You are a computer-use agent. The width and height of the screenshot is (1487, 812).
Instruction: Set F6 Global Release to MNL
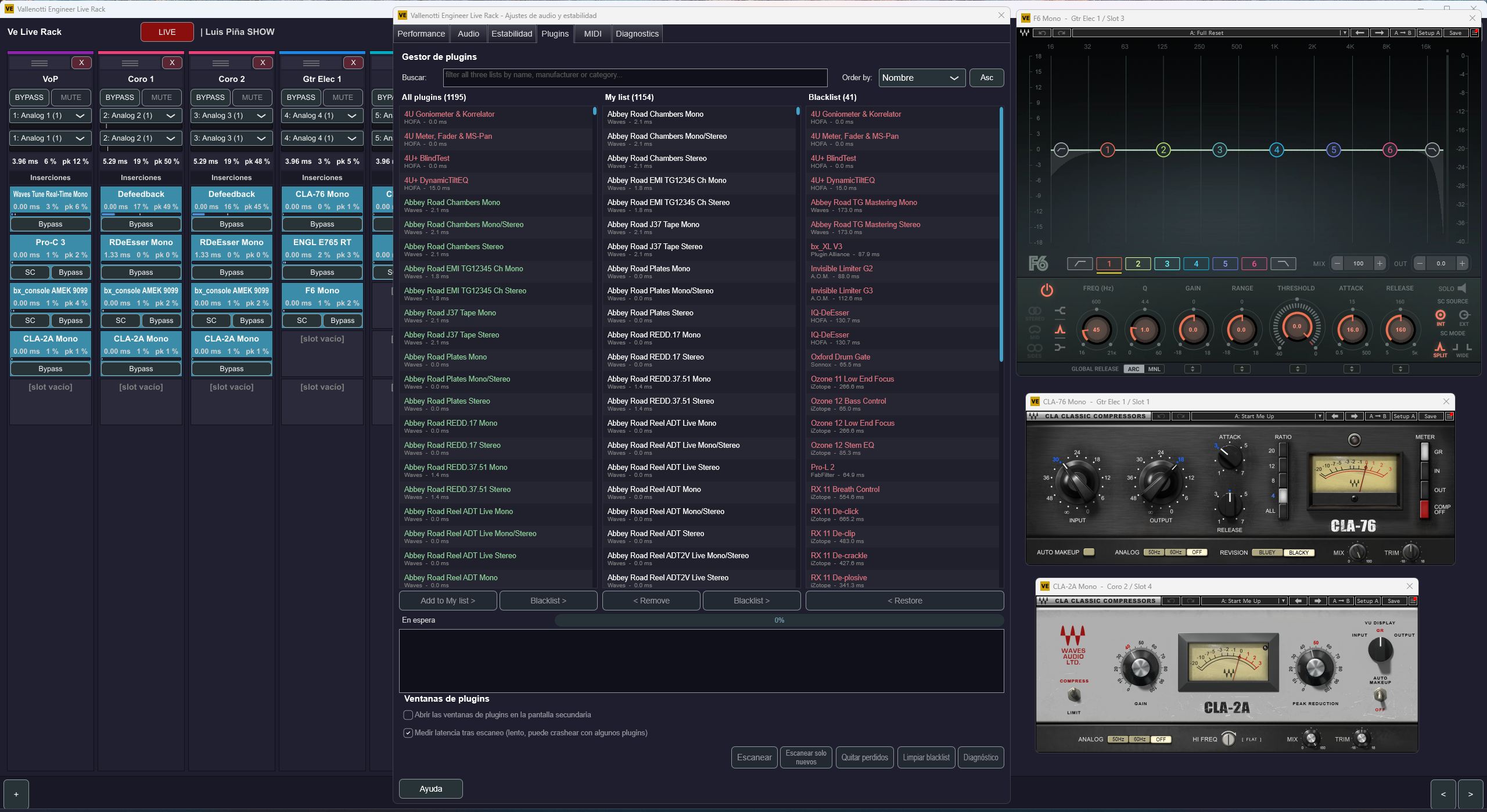(x=1154, y=369)
